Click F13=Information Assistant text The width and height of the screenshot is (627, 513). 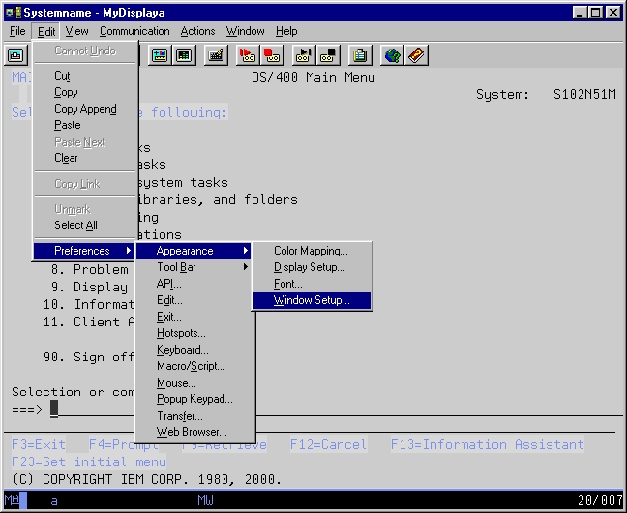pyautogui.click(x=487, y=444)
